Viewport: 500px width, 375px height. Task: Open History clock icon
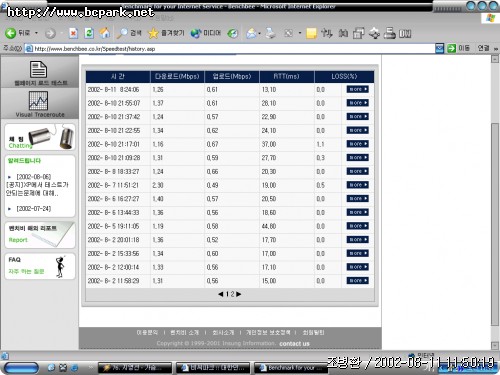pos(233,33)
